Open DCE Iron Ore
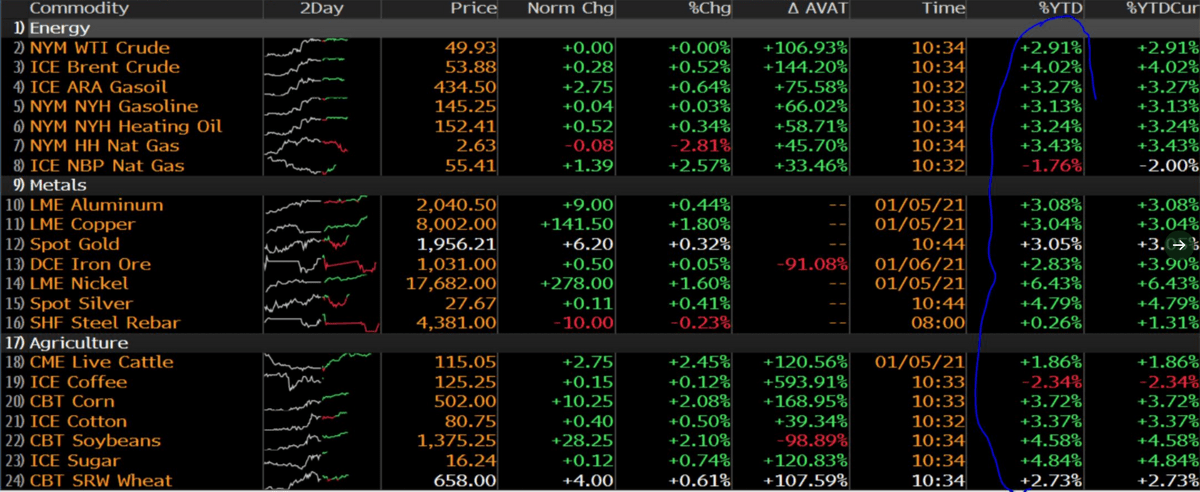This screenshot has height=492, width=1200. 91,264
